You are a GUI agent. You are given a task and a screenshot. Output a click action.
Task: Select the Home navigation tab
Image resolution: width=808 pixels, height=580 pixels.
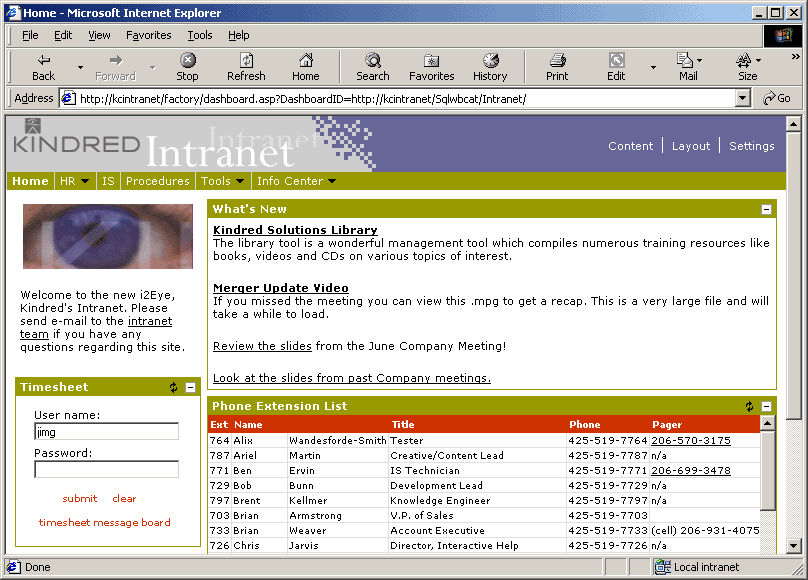click(30, 181)
